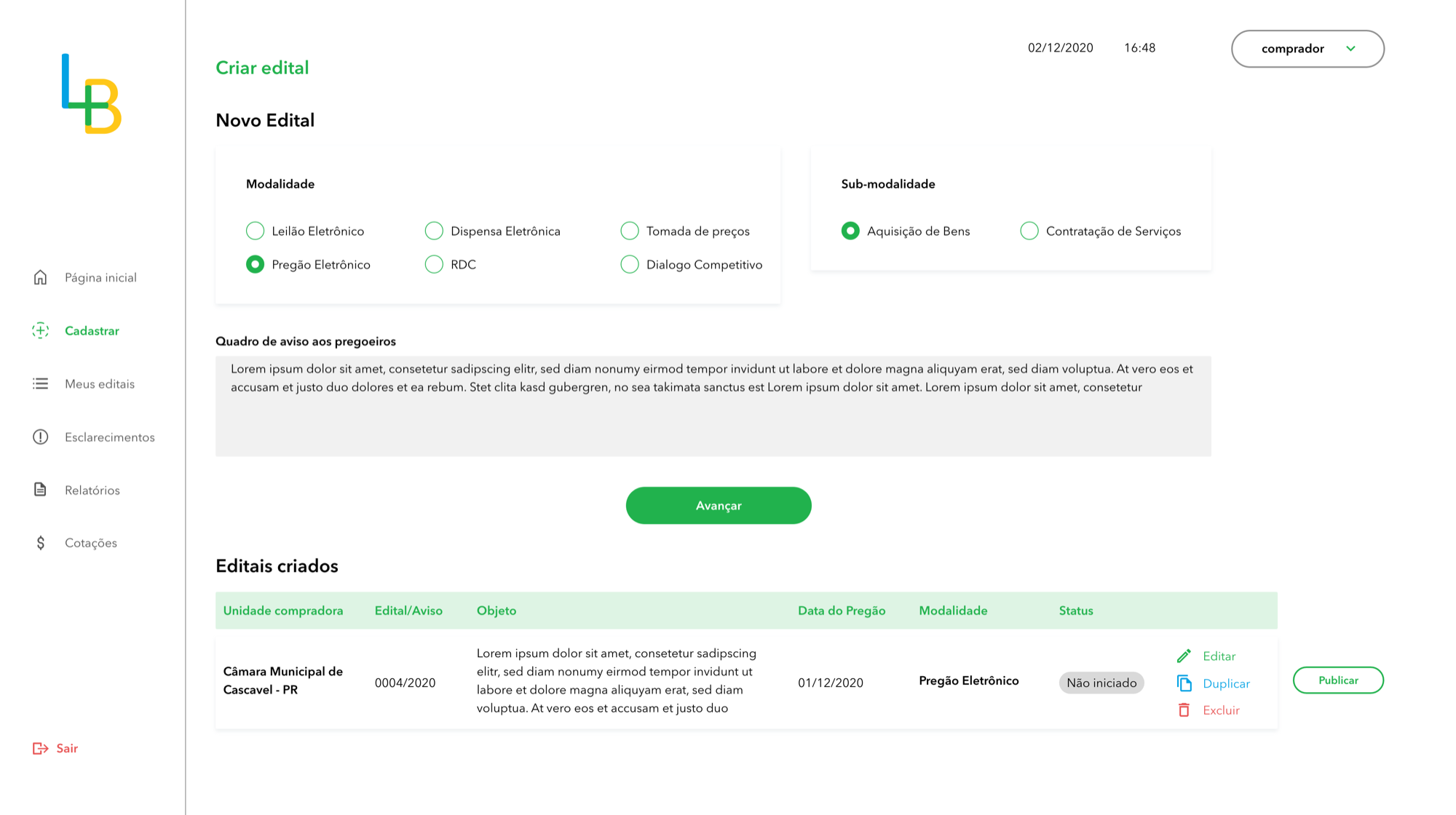
Task: Click the LB logo in the sidebar
Action: (x=92, y=94)
